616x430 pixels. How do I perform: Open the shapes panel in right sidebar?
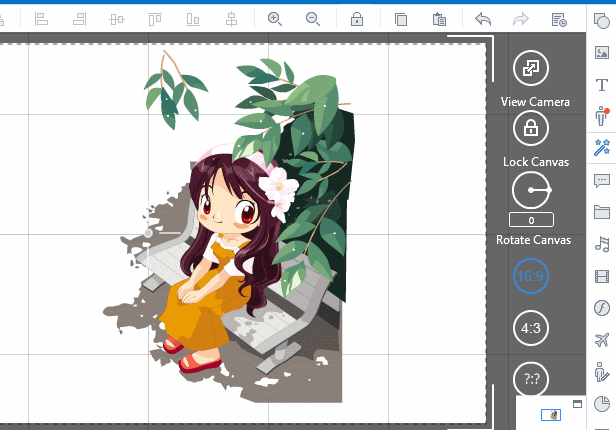(x=601, y=20)
